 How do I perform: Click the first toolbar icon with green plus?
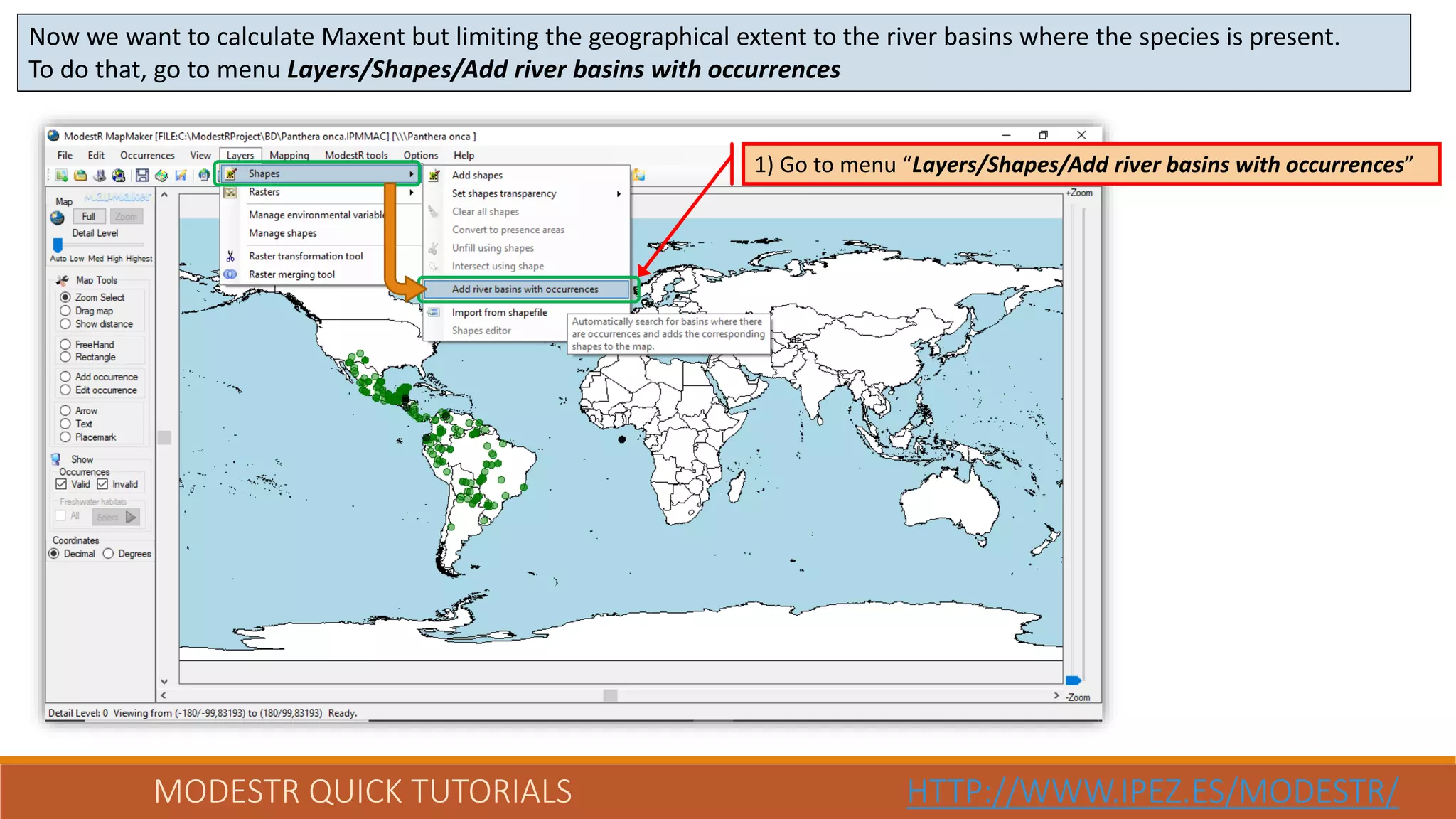(x=61, y=175)
